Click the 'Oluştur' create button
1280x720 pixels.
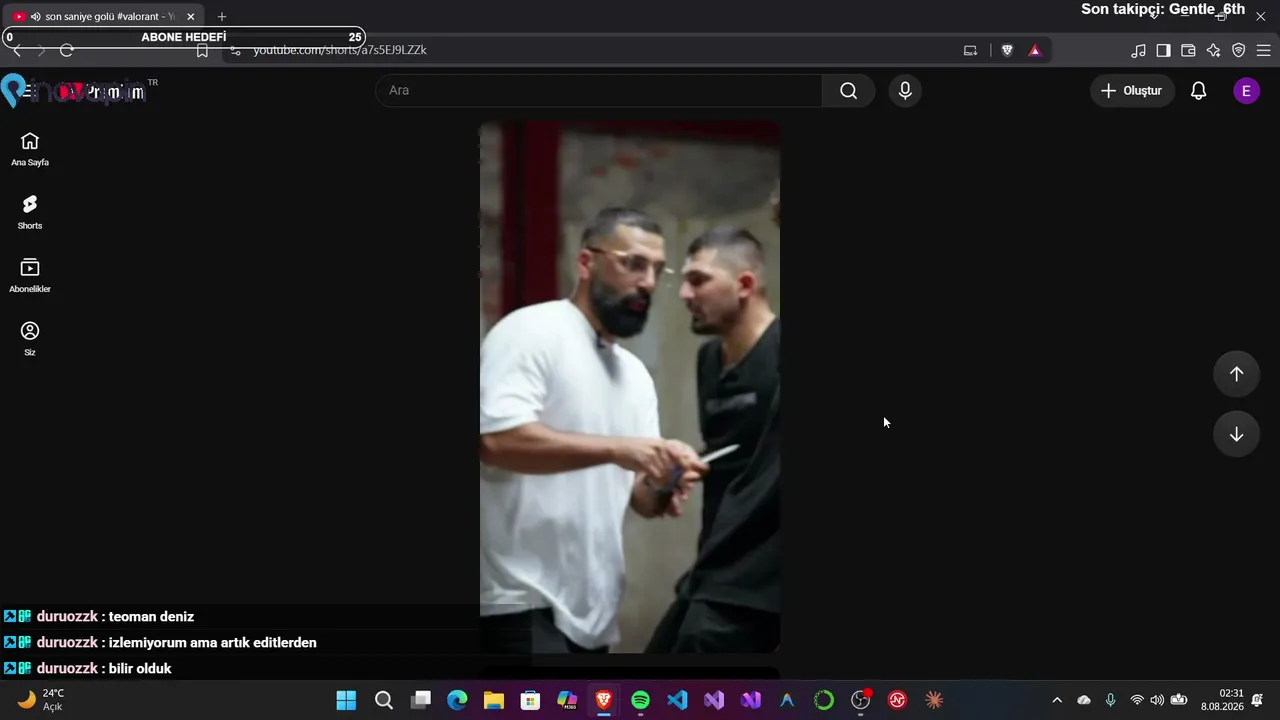click(1132, 91)
